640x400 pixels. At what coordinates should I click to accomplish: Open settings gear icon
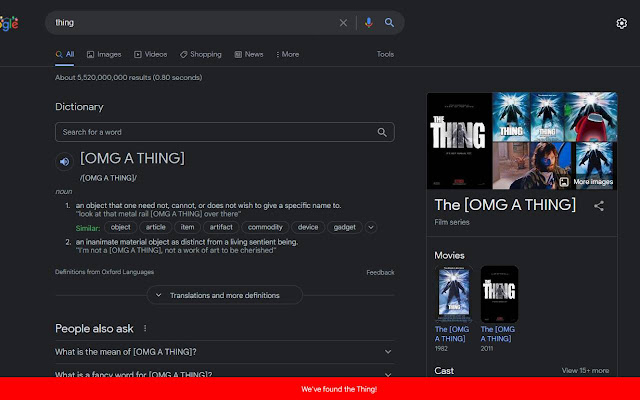(621, 23)
